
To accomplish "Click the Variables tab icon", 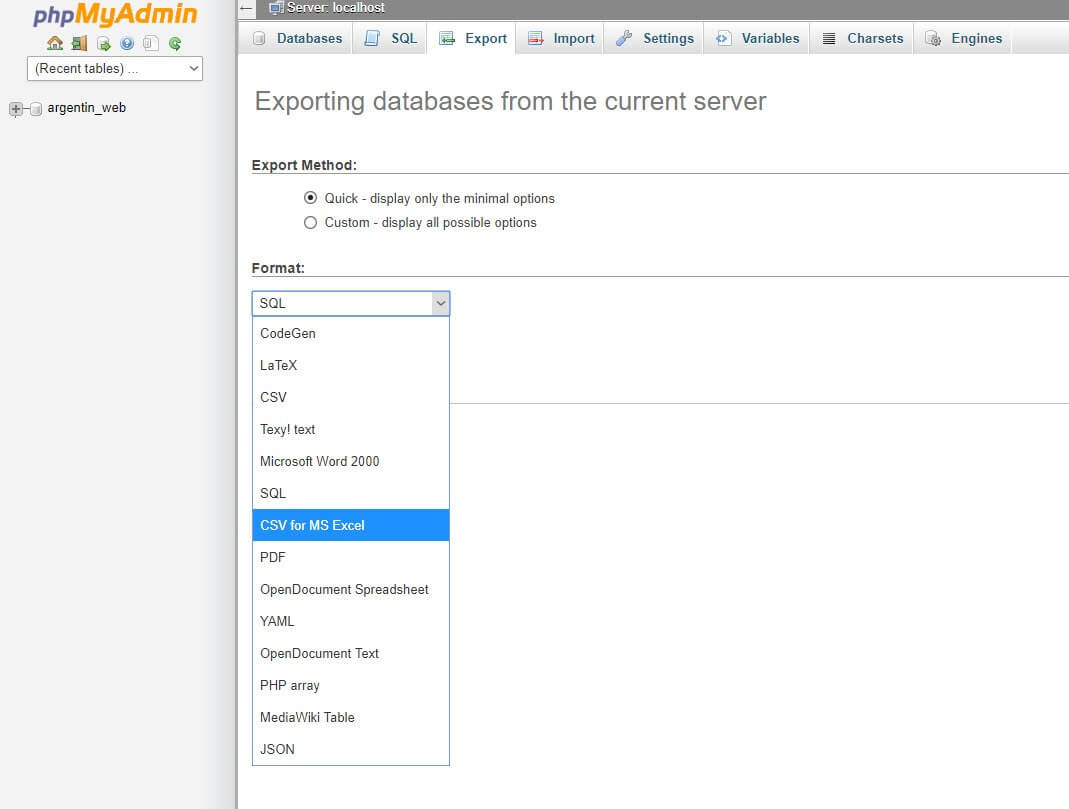I will (x=723, y=38).
